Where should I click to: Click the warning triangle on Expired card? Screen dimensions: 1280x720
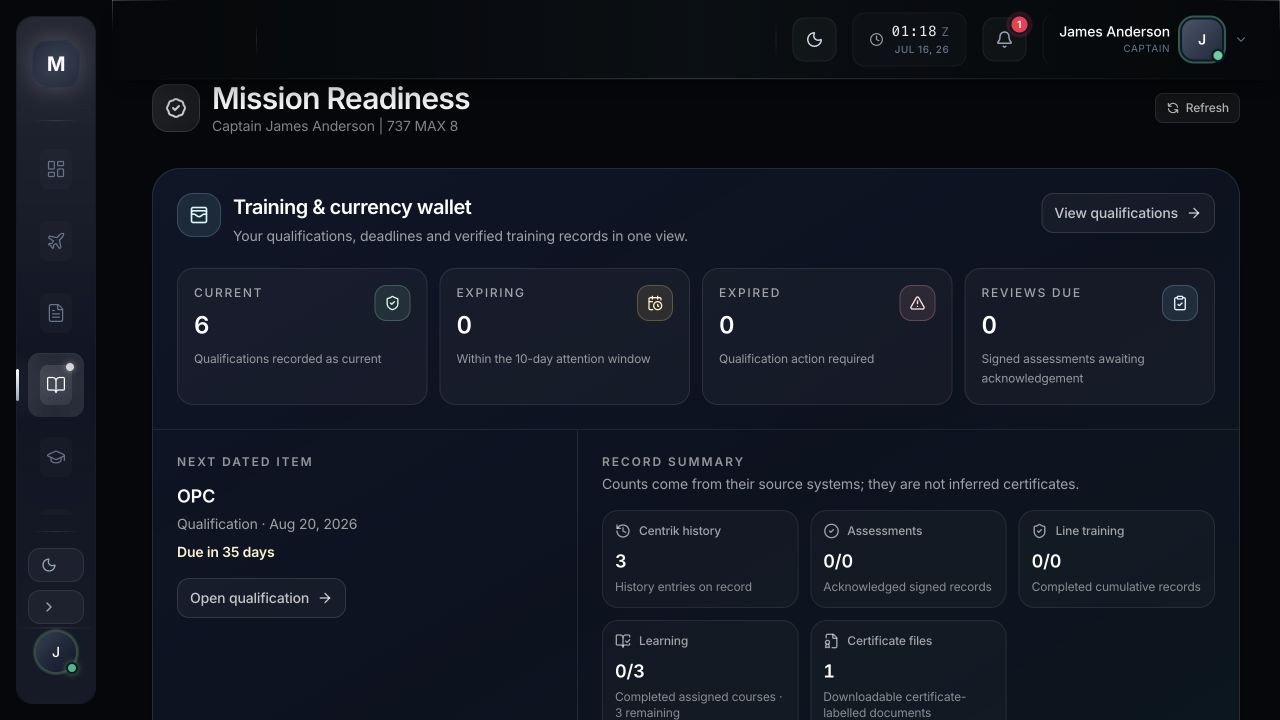(917, 303)
